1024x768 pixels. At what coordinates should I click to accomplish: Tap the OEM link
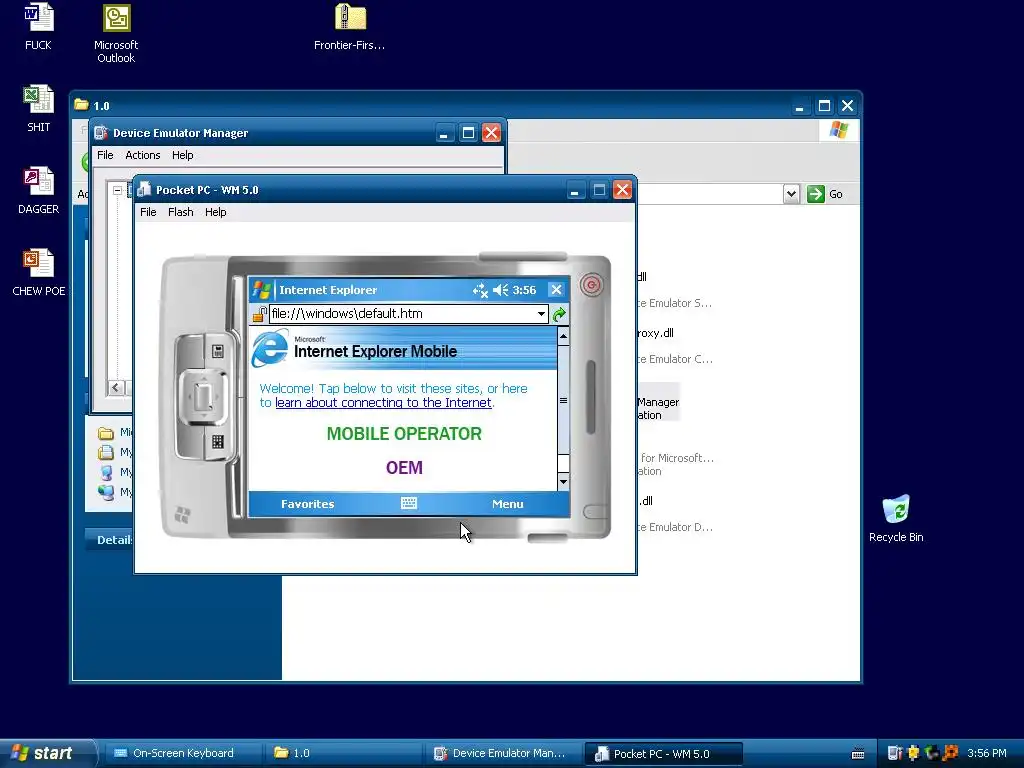[404, 468]
